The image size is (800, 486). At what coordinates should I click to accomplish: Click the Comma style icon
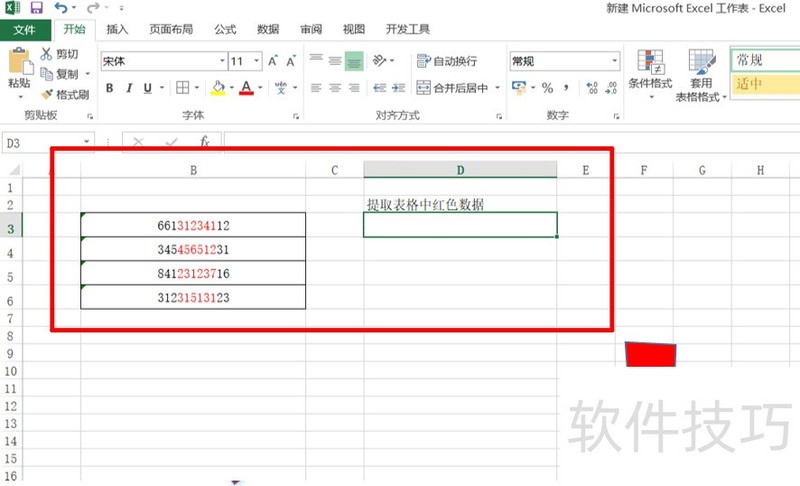click(x=566, y=88)
